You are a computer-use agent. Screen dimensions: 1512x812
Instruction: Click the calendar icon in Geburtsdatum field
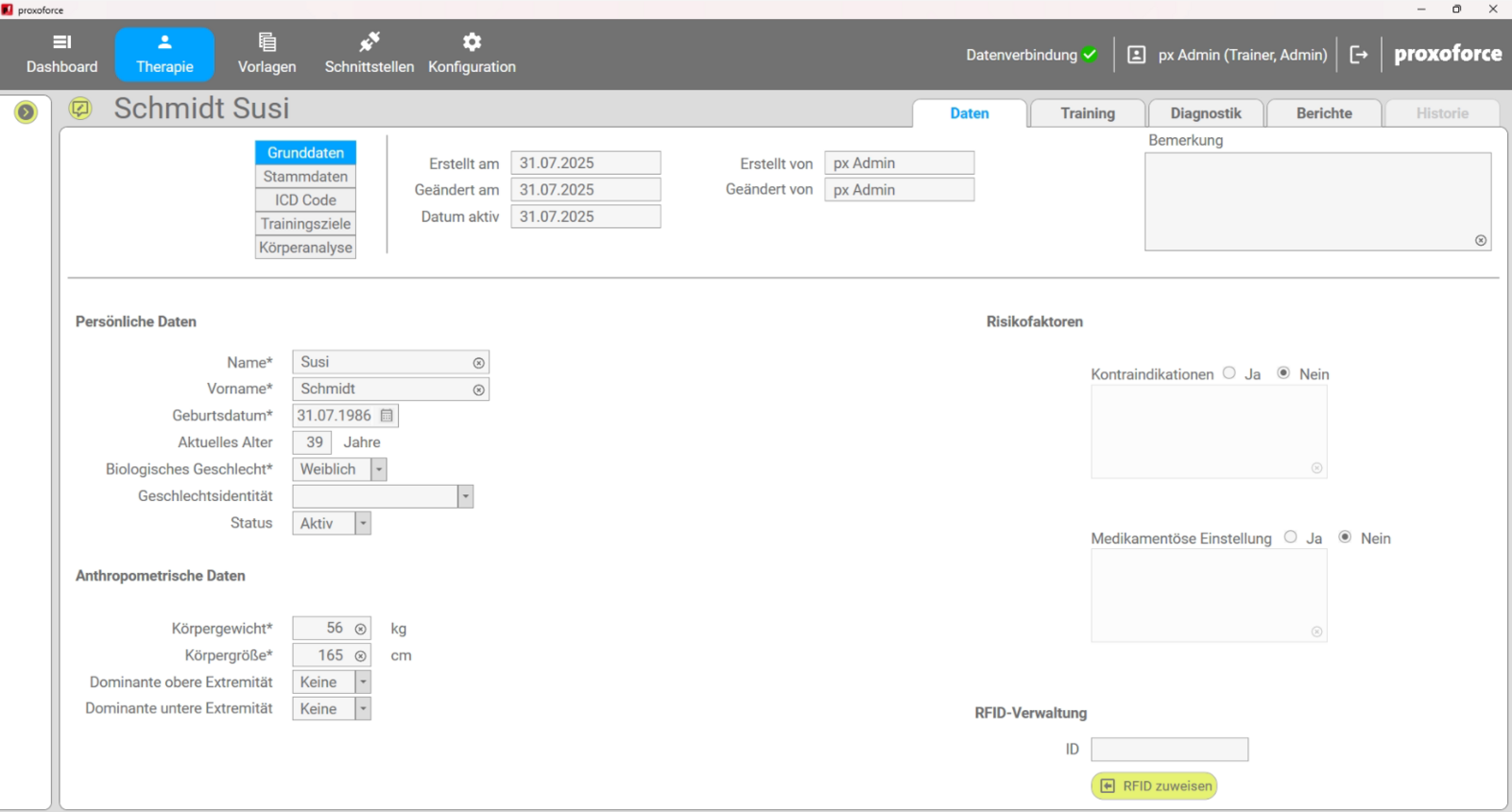click(387, 416)
